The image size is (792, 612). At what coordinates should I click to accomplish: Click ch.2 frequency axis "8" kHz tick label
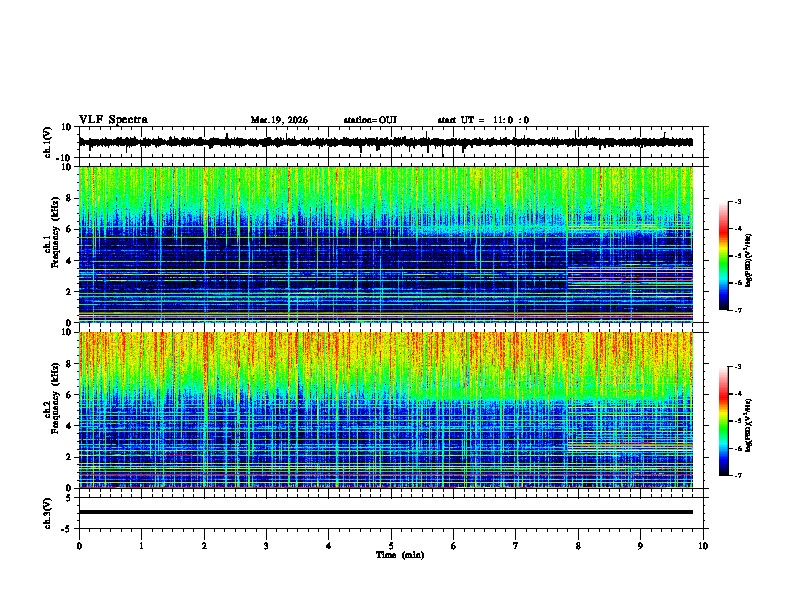point(69,364)
